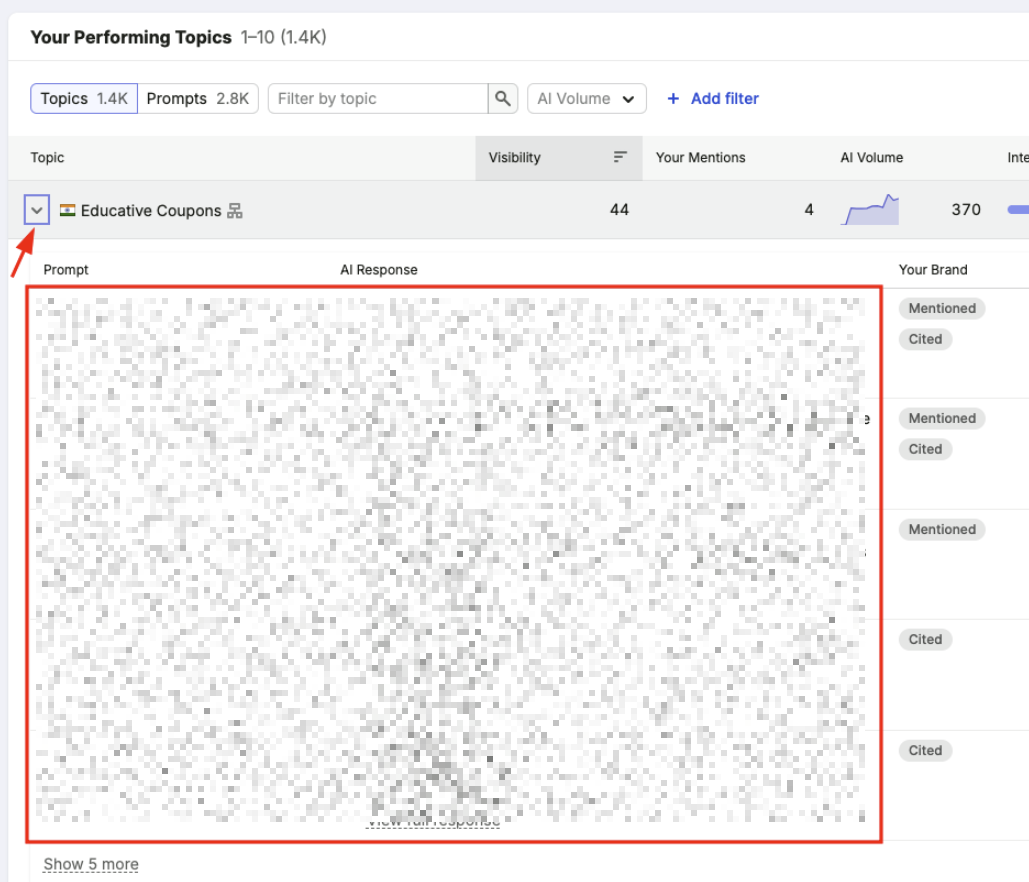Click the first row's Mentioned tag
Viewport: 1029px width, 882px height.
click(942, 308)
